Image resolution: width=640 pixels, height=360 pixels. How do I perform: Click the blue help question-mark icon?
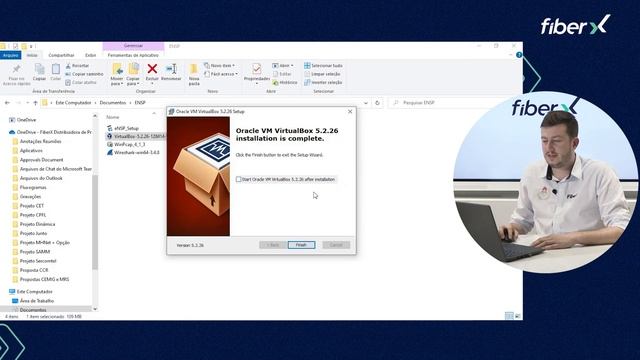point(519,55)
